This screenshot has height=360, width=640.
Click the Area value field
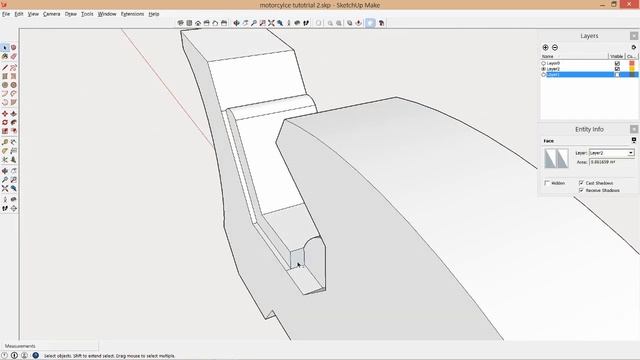click(612, 162)
